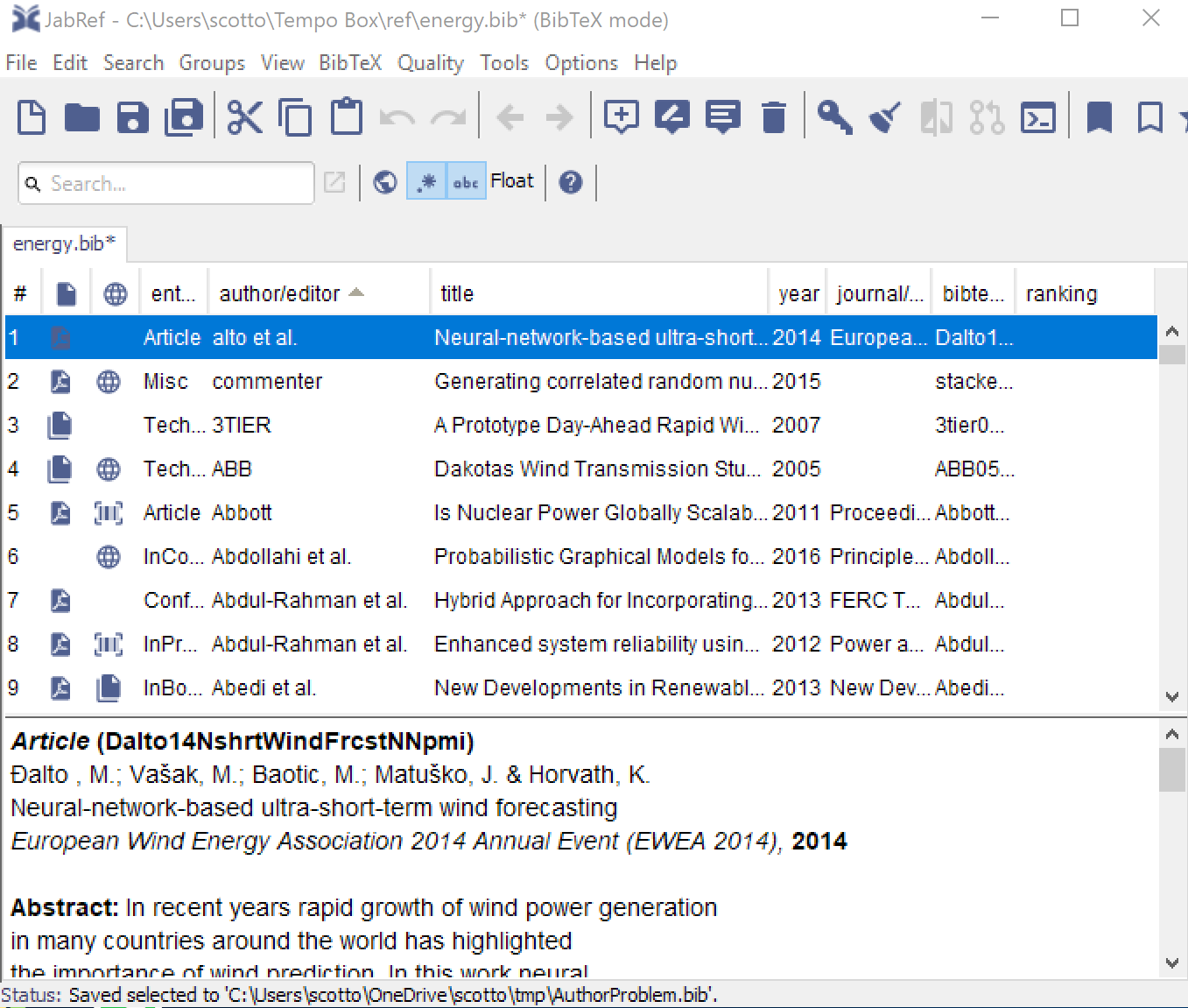
Task: Click the entry table scrollbar thumb
Action: click(x=1172, y=355)
